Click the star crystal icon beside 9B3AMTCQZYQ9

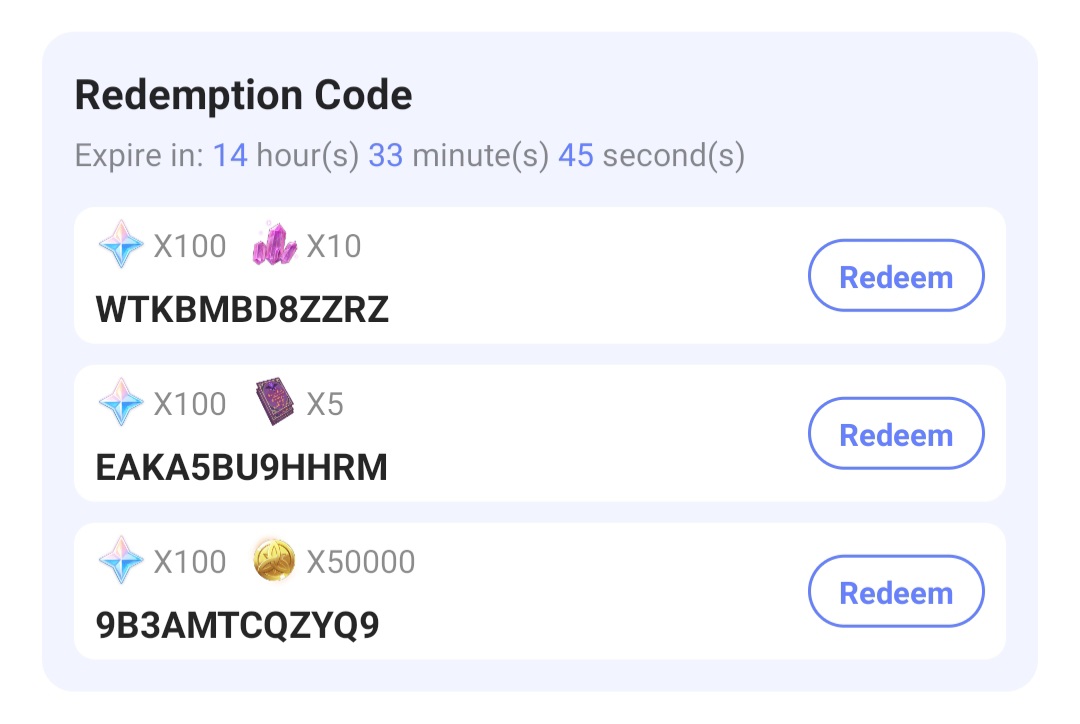coord(120,561)
